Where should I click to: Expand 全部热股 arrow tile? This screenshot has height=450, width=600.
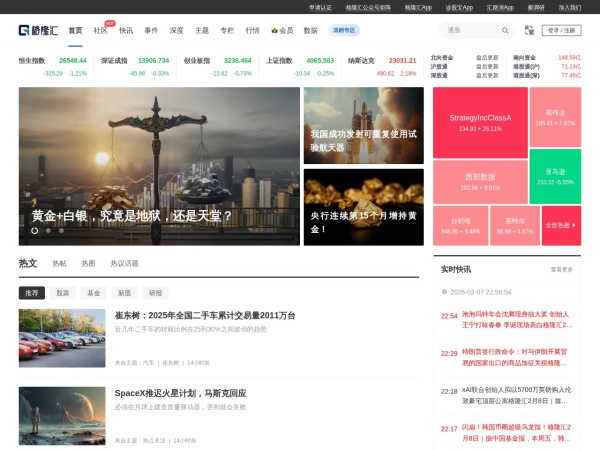[x=561, y=226]
